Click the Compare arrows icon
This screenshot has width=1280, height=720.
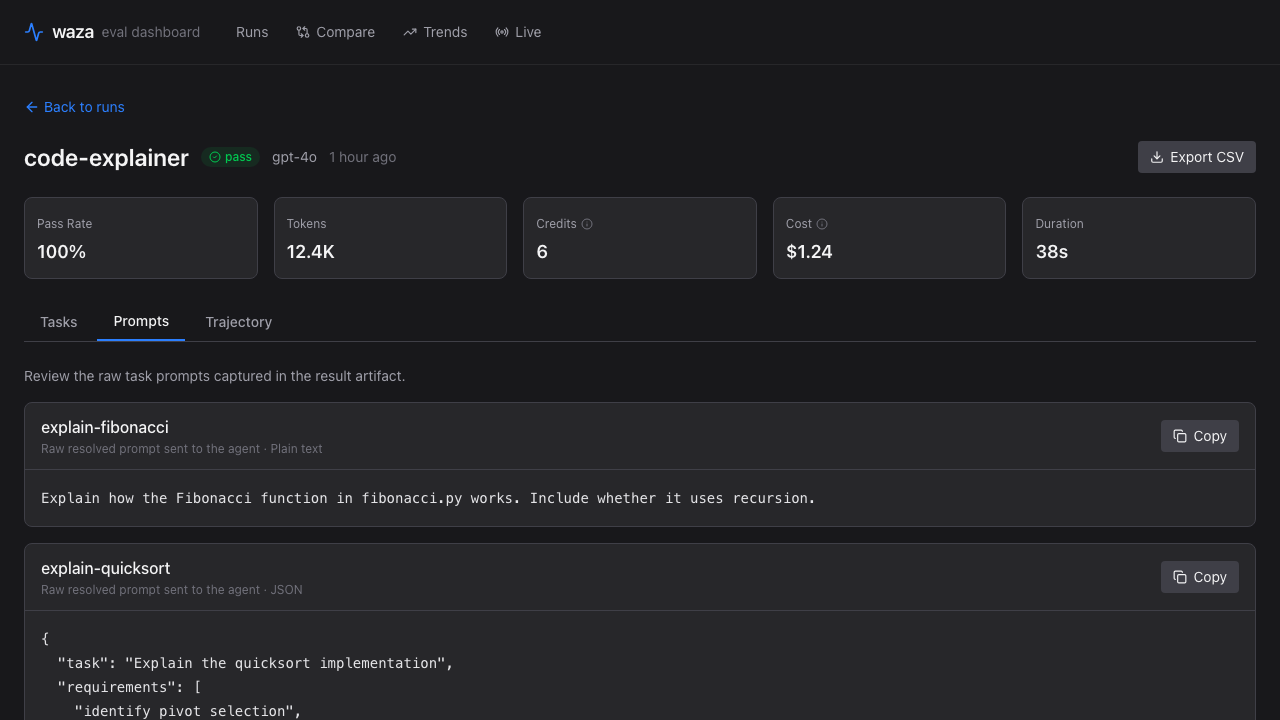(303, 32)
